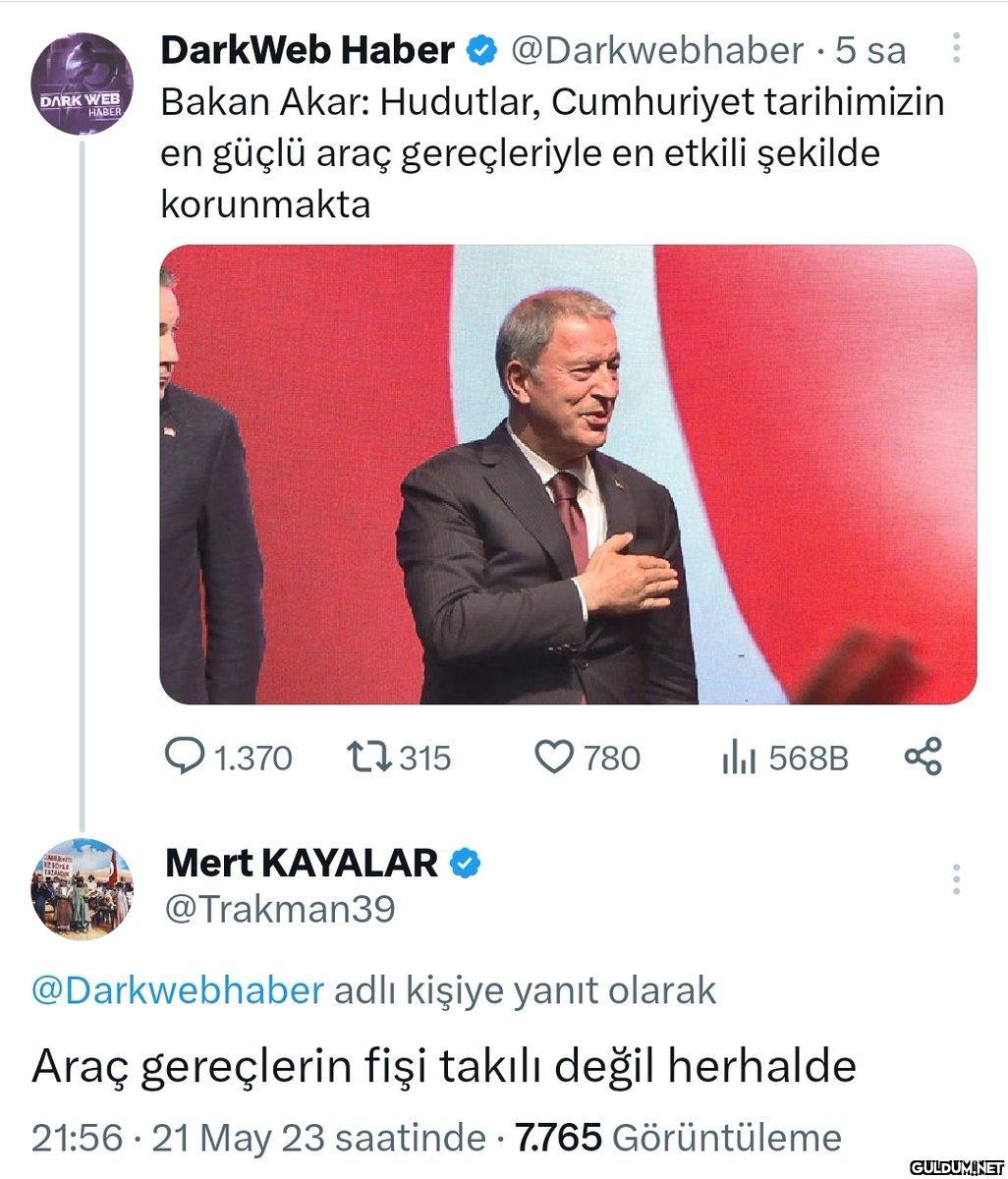Open more options on Mert KAYALAR reply
This screenshot has width=1008, height=1179.
[x=956, y=879]
